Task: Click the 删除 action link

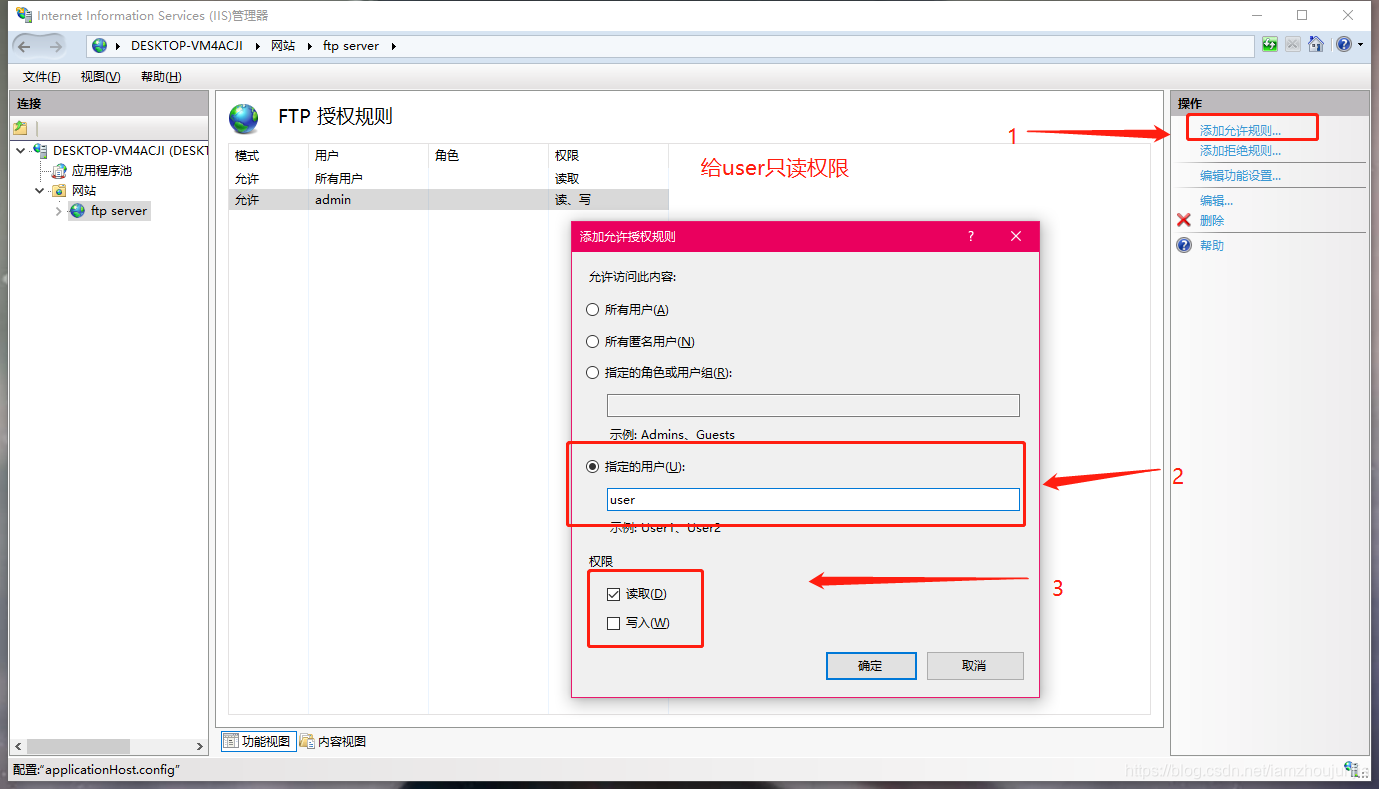Action: point(1212,220)
